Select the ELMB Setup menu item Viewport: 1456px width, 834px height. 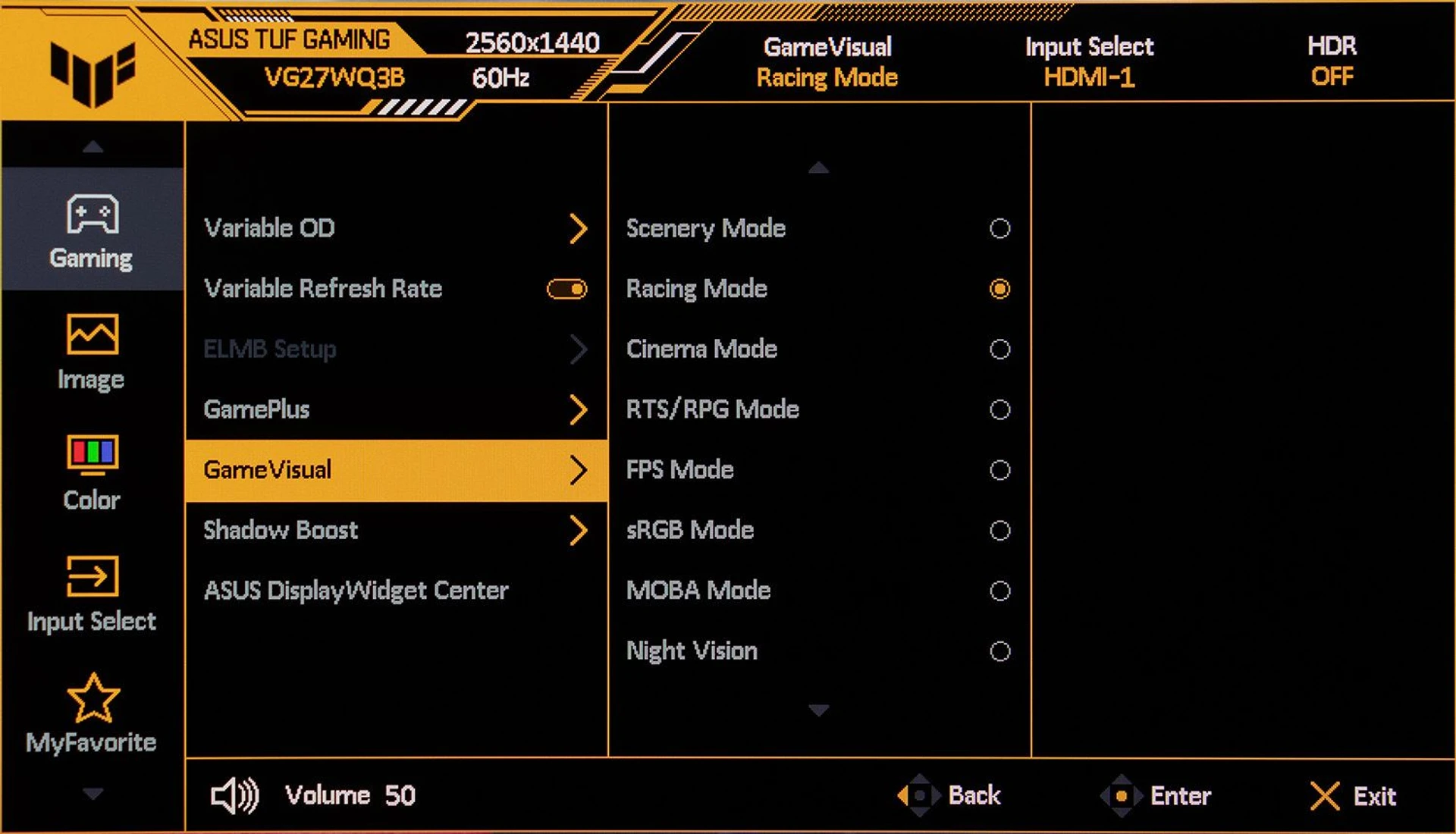[x=396, y=350]
